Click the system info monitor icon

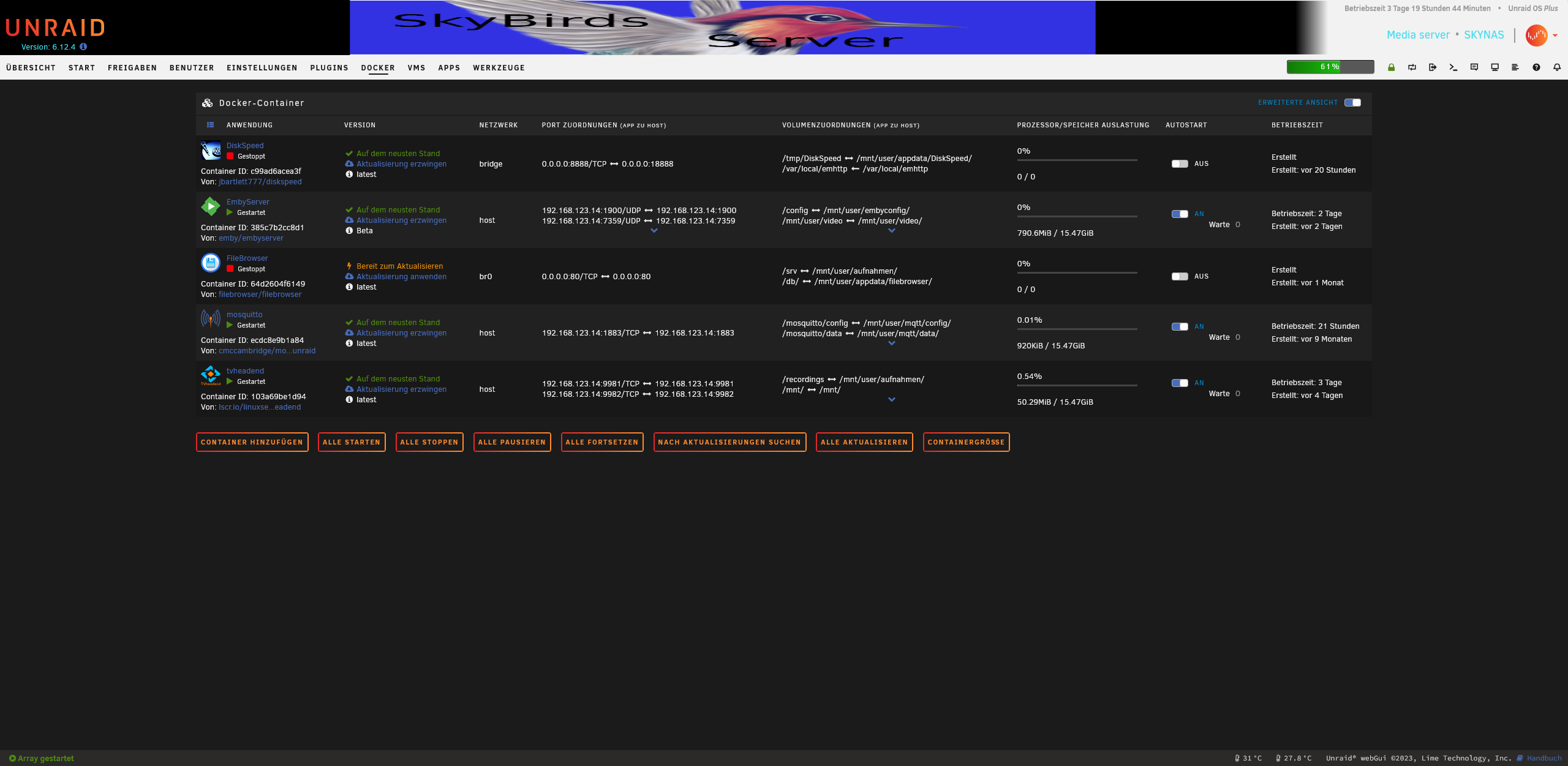pyautogui.click(x=1494, y=67)
